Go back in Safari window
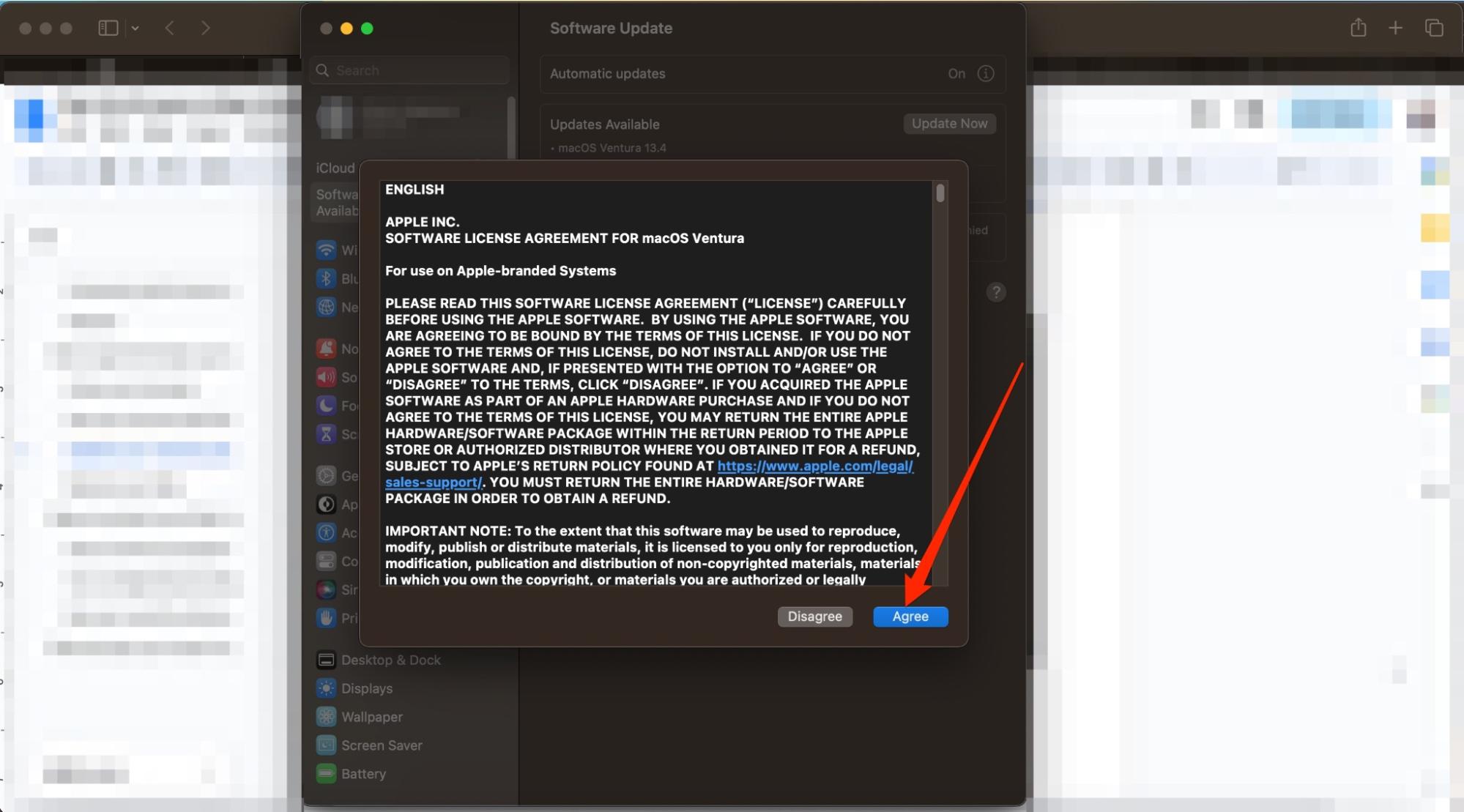The height and width of the screenshot is (812, 1464). [x=170, y=28]
